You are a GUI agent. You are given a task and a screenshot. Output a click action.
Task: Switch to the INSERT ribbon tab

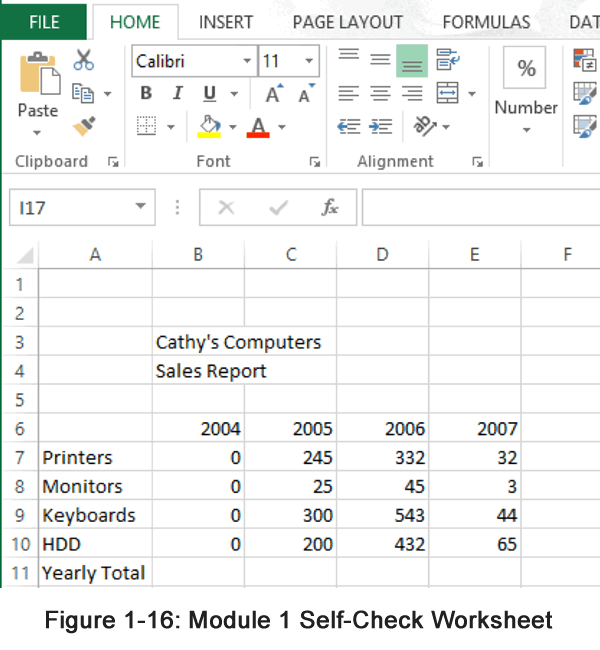point(225,22)
